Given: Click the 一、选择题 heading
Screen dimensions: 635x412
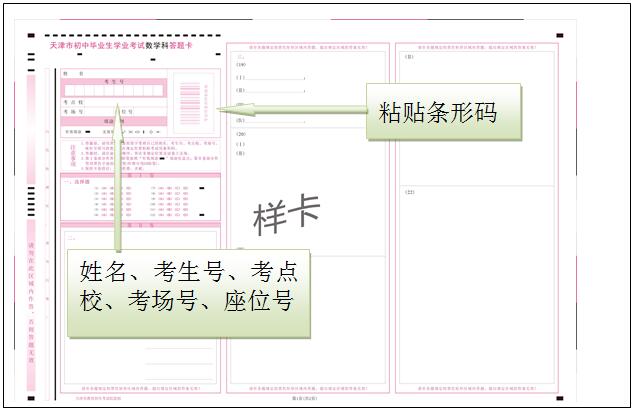Looking at the screenshot, I should point(76,182).
